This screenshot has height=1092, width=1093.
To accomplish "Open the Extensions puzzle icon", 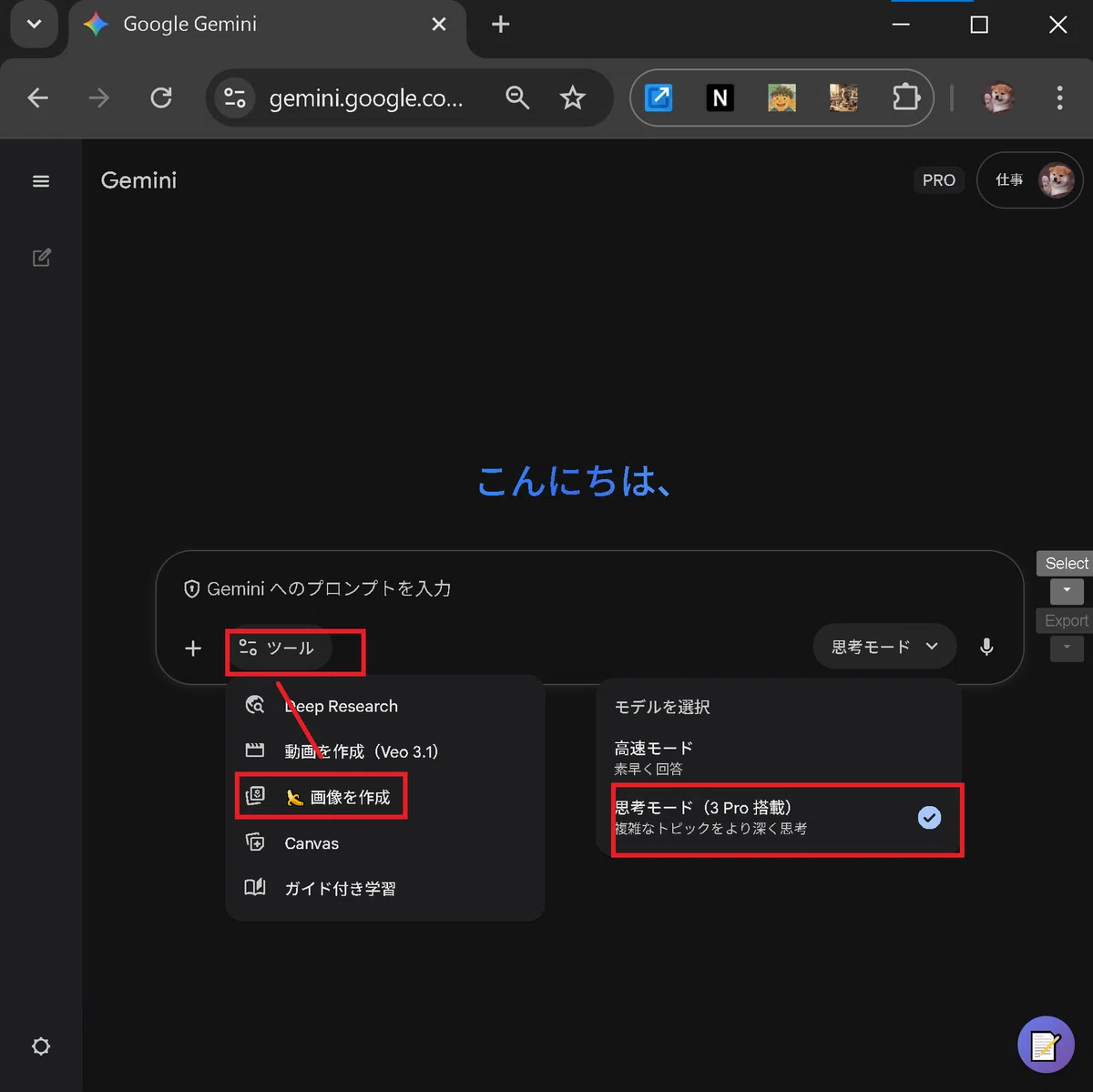I will pyautogui.click(x=905, y=97).
